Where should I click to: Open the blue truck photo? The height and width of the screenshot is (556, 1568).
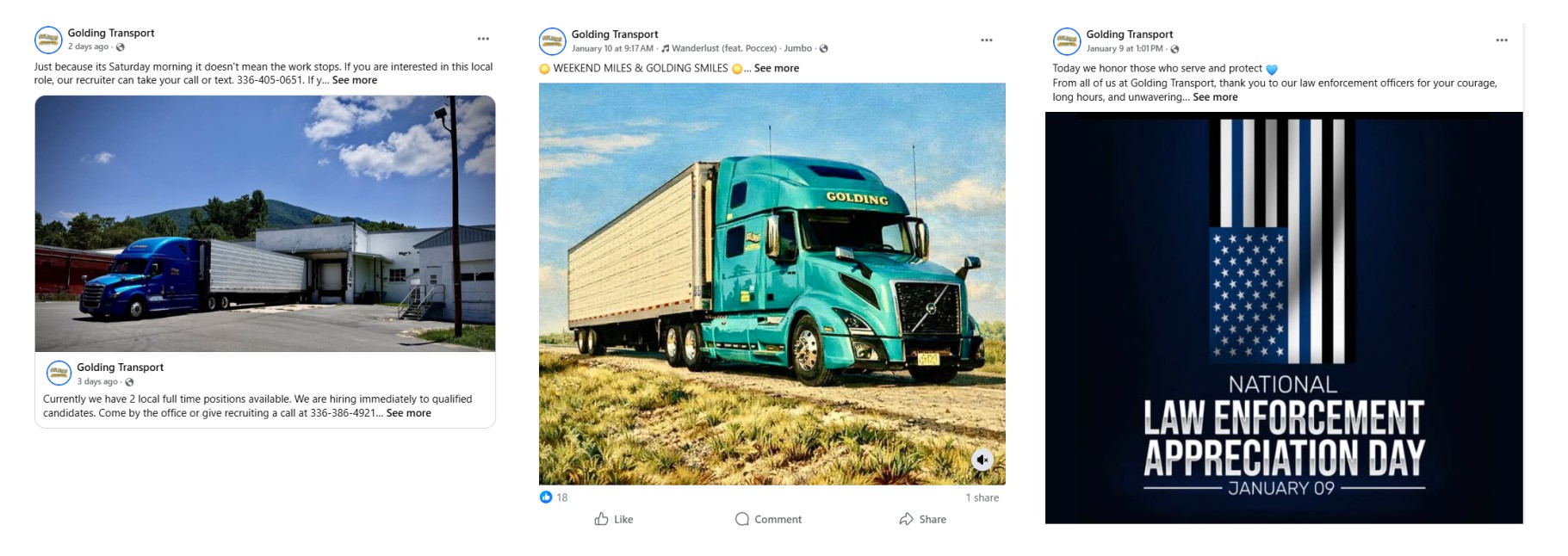click(x=265, y=224)
